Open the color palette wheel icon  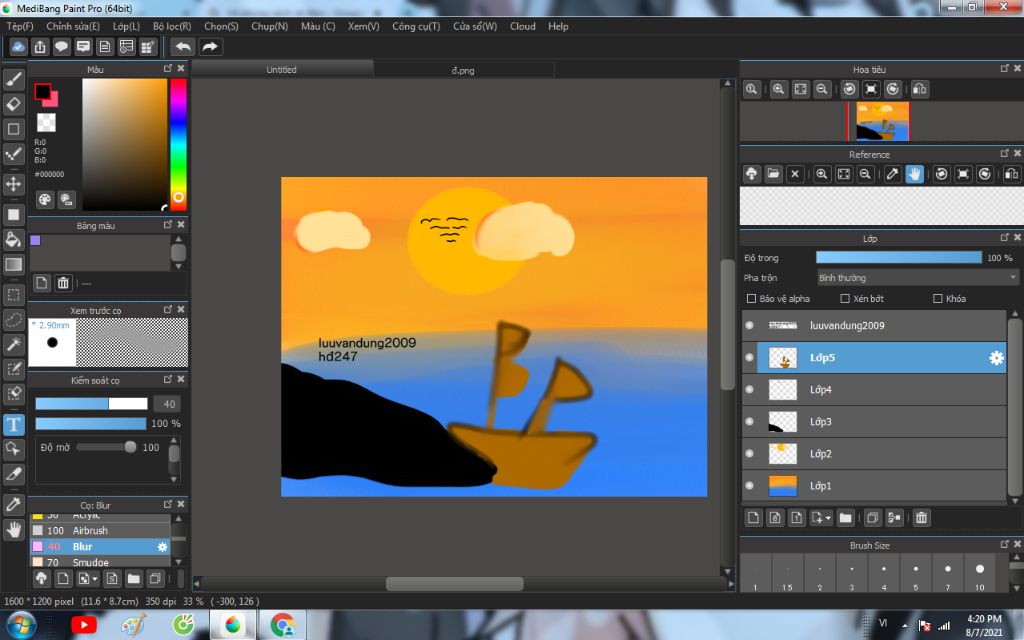click(44, 200)
